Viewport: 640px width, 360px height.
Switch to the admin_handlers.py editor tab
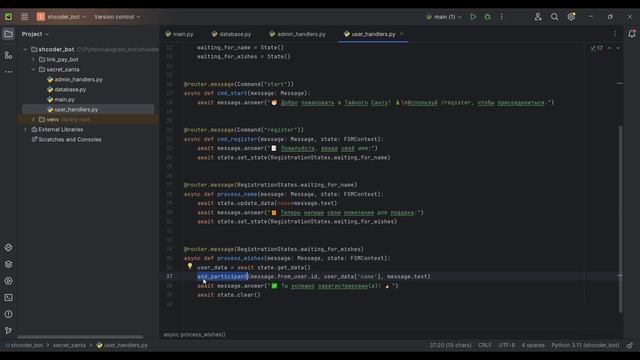click(x=298, y=34)
